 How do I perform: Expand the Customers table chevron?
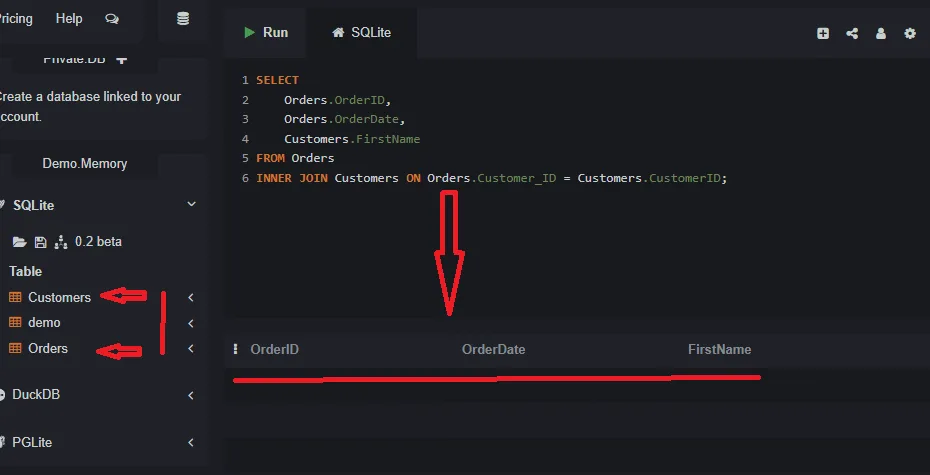(191, 297)
